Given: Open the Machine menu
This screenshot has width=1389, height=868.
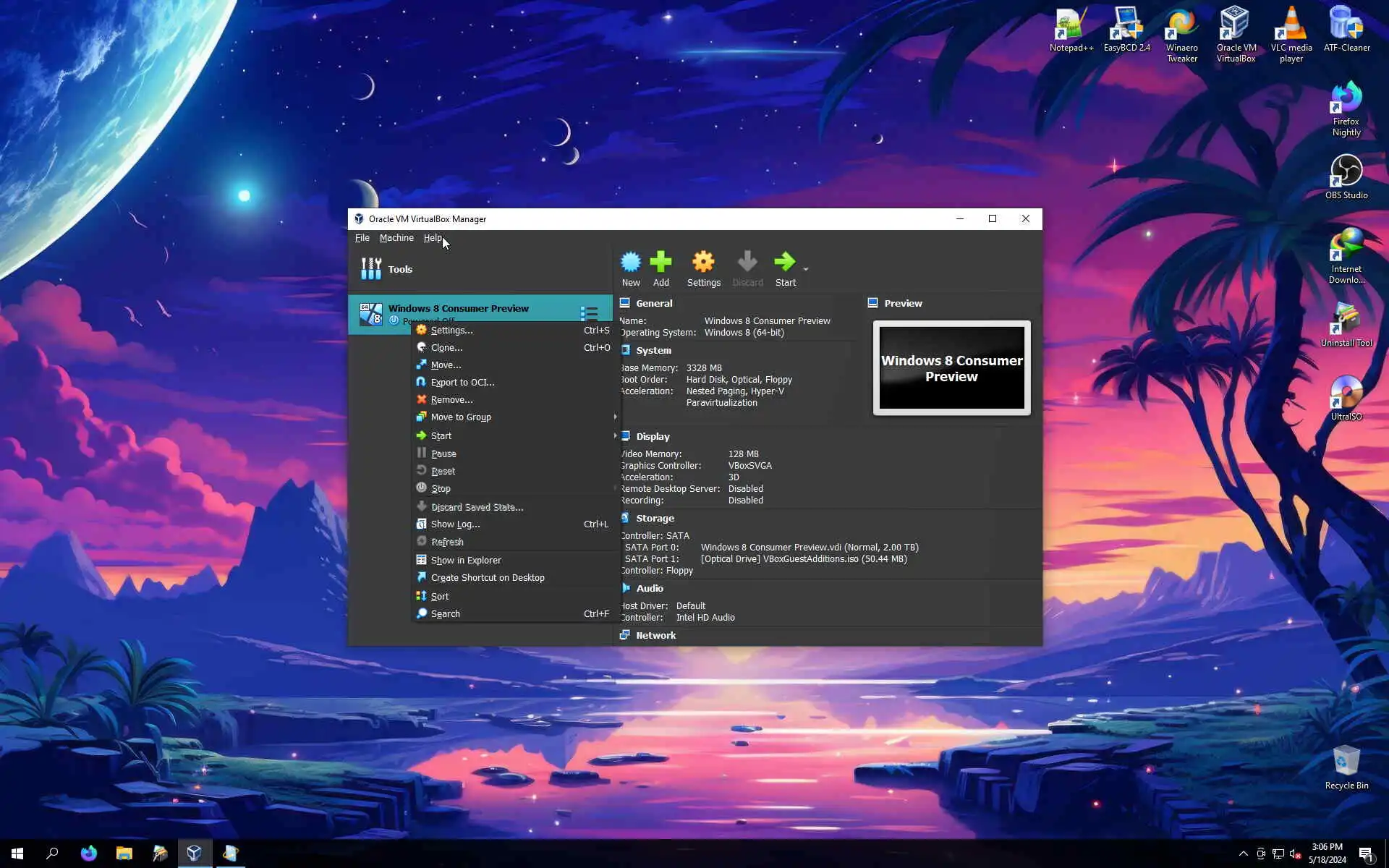Looking at the screenshot, I should (396, 238).
